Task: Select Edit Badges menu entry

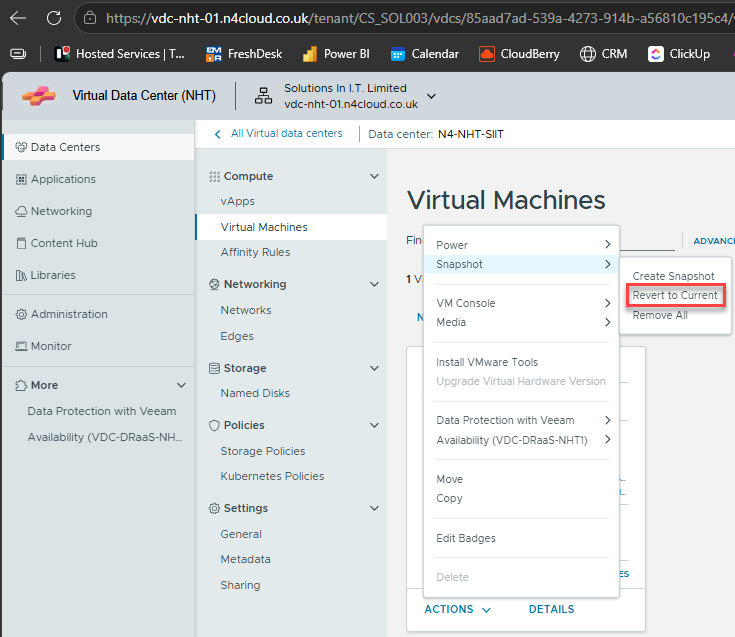Action: [465, 538]
